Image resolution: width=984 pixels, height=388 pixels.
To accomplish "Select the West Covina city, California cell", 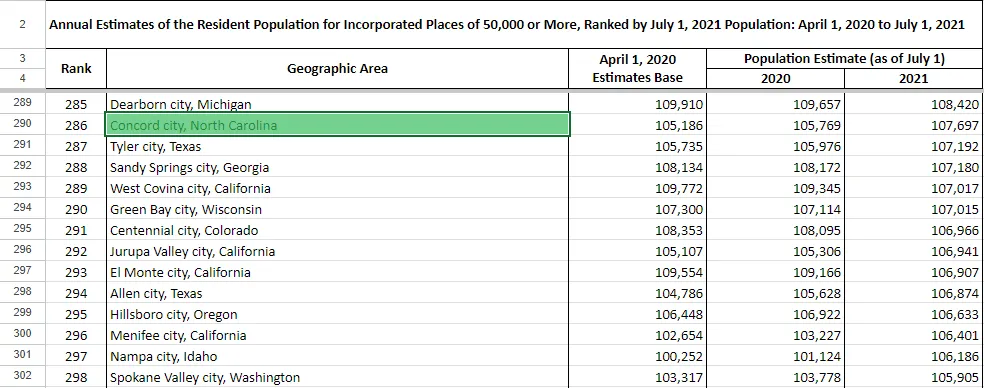I will 338,188.
